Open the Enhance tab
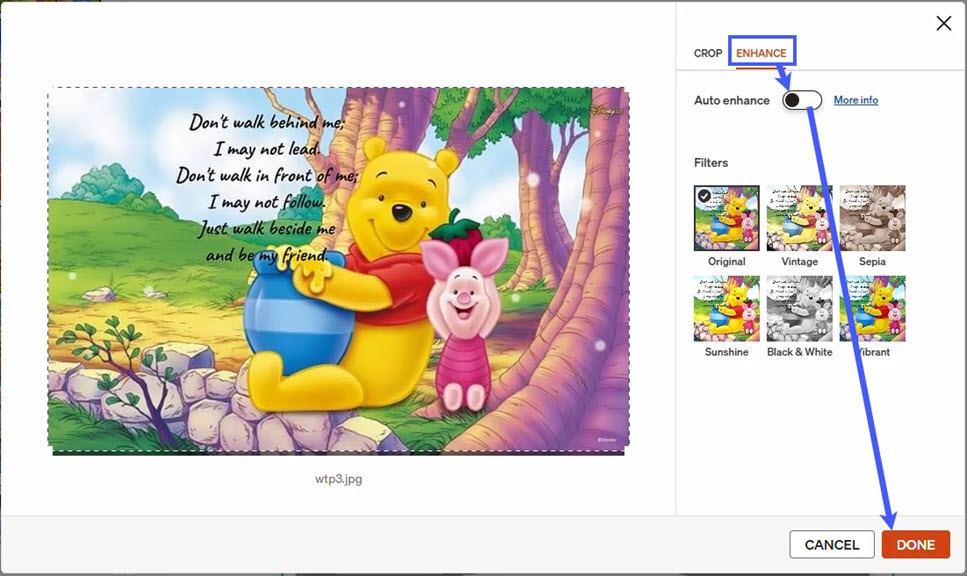 tap(761, 53)
